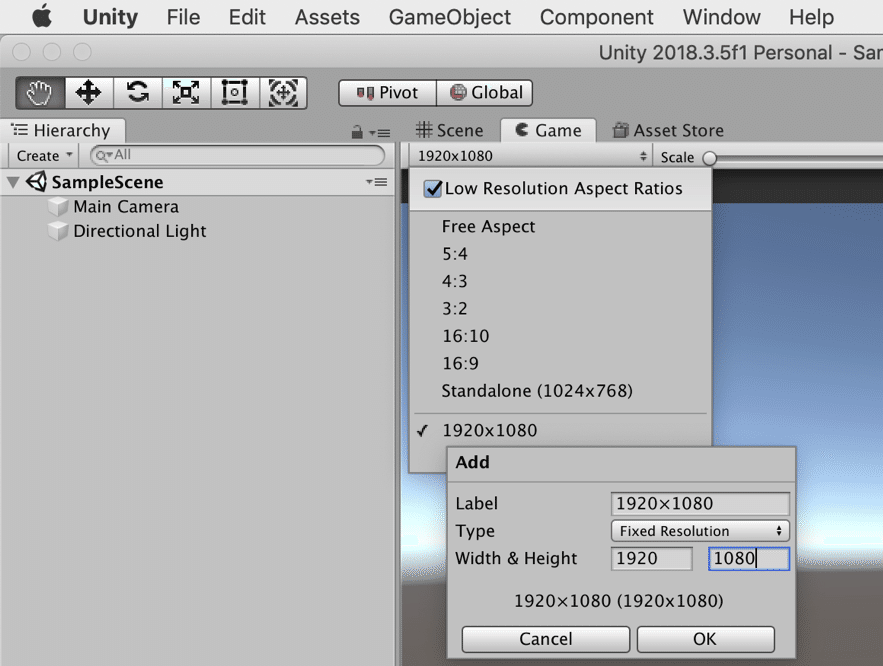Toggle Pivot handle position

tap(387, 93)
